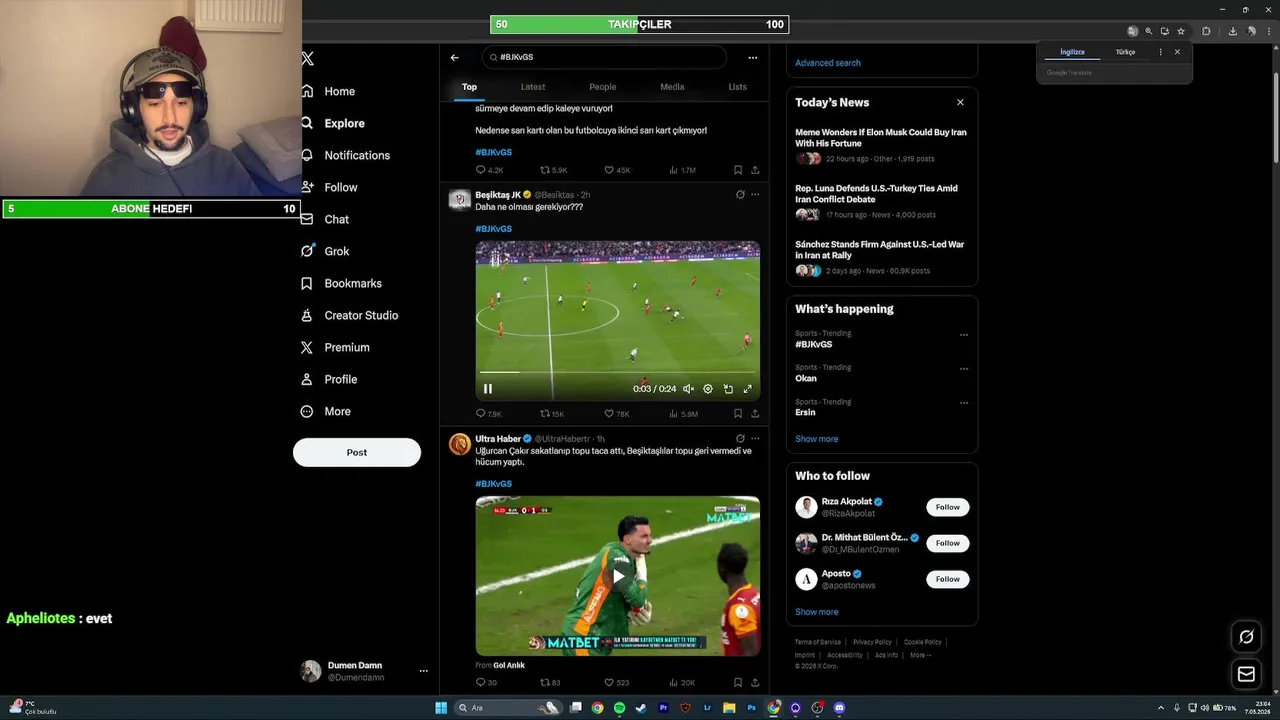The image size is (1280, 720).
Task: Open Dumen Damn account menu dots
Action: (x=424, y=671)
